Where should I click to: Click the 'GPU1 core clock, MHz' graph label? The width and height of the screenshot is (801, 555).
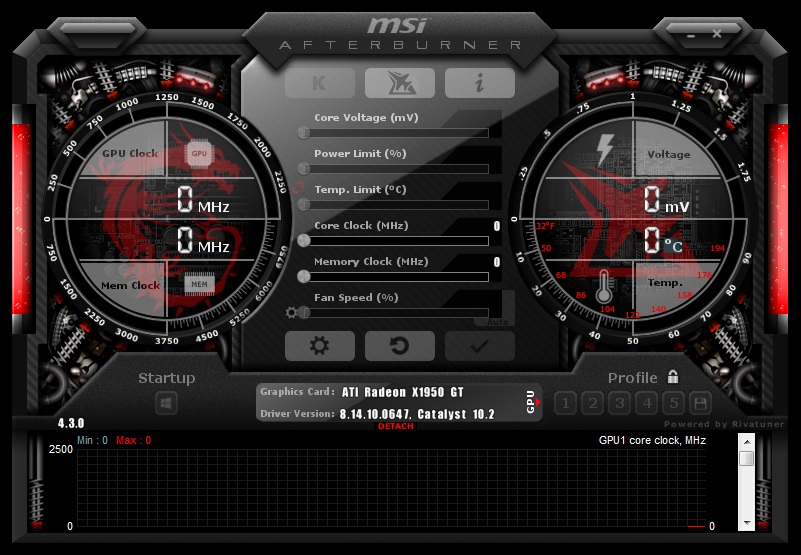[652, 440]
